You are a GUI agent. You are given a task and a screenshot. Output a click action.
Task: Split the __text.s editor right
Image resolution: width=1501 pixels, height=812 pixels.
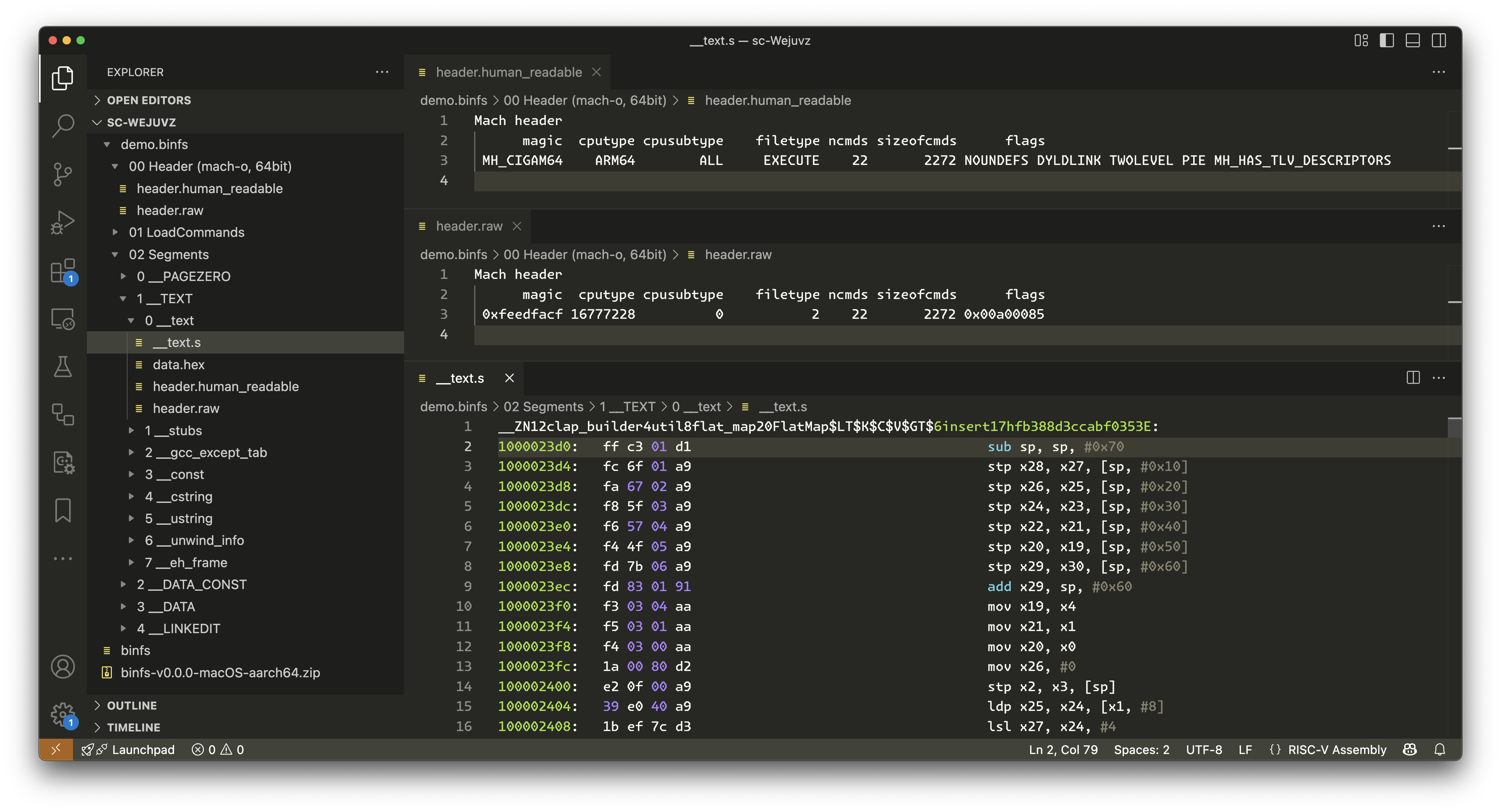(x=1412, y=378)
